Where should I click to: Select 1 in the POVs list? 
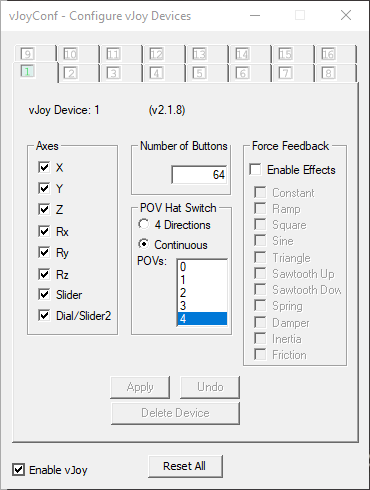click(x=202, y=280)
